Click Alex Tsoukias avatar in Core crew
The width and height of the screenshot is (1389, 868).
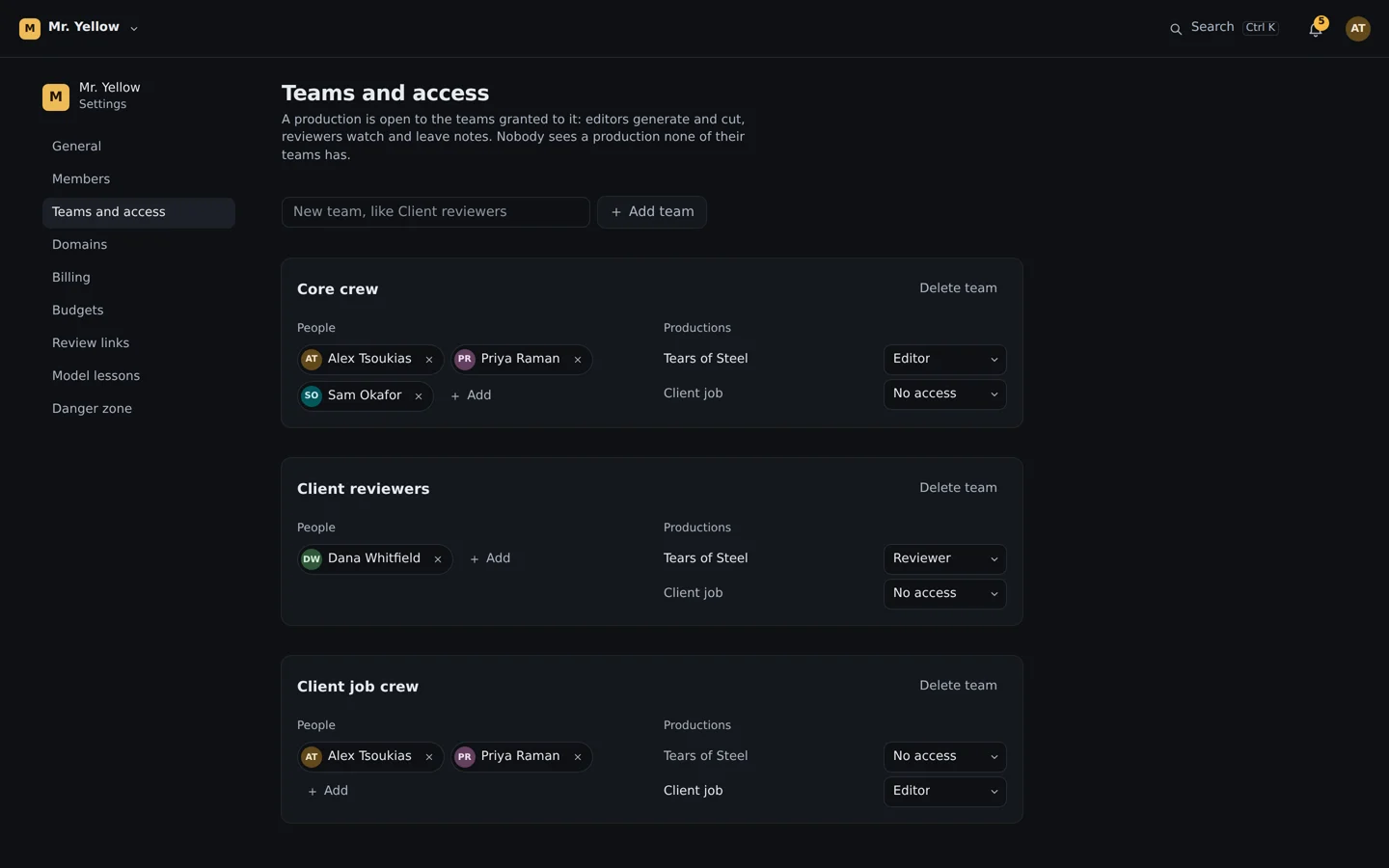tap(312, 359)
